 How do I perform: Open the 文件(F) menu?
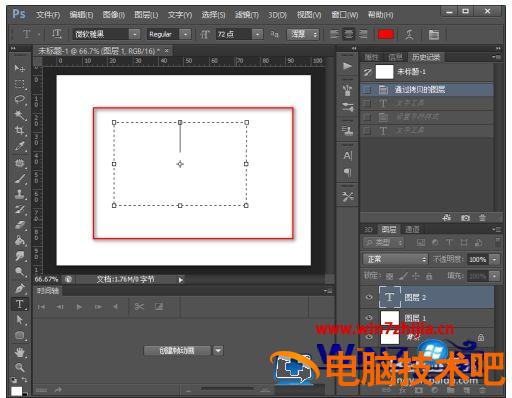pyautogui.click(x=48, y=15)
